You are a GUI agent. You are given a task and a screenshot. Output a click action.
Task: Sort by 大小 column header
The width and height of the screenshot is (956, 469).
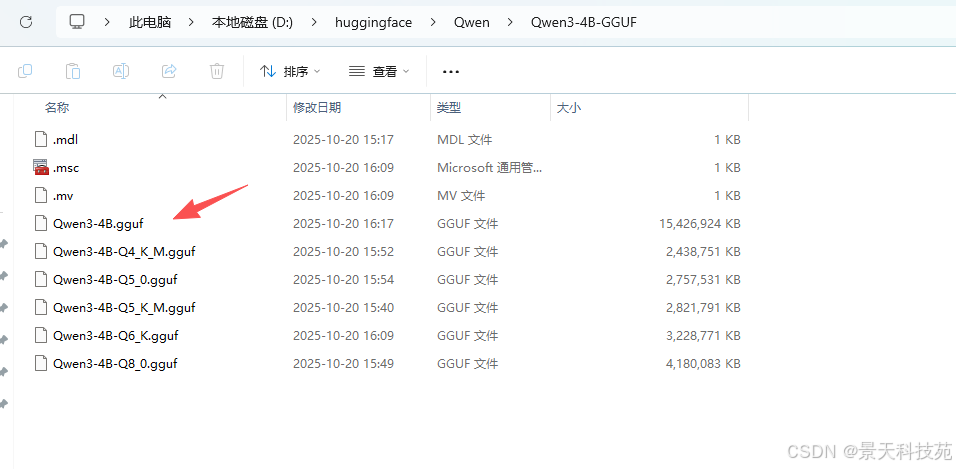(569, 108)
